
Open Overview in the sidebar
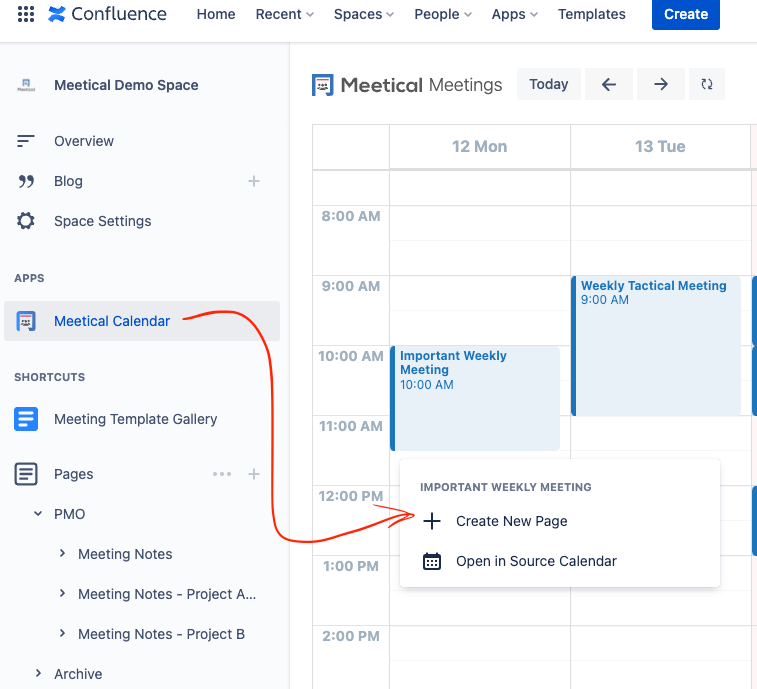tap(84, 141)
